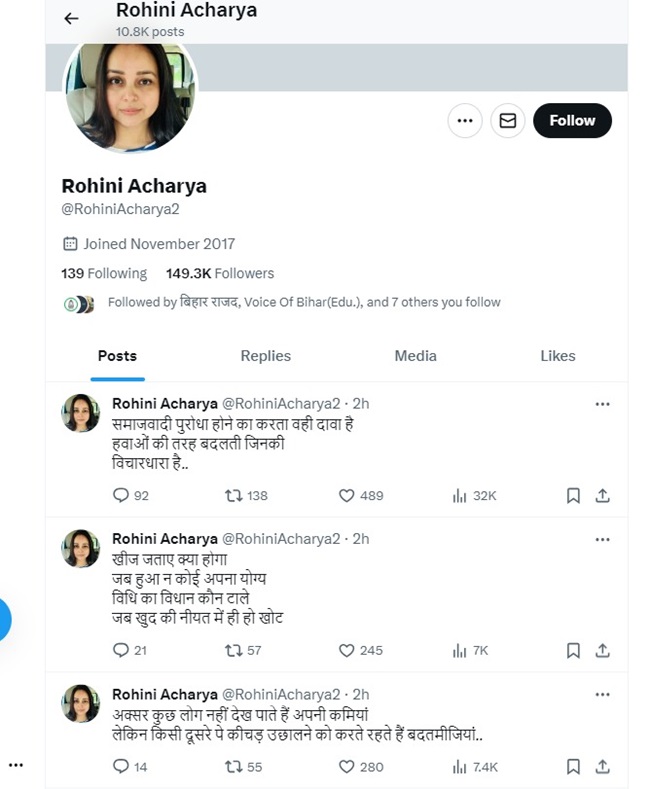View the 139 Following list

tap(104, 274)
